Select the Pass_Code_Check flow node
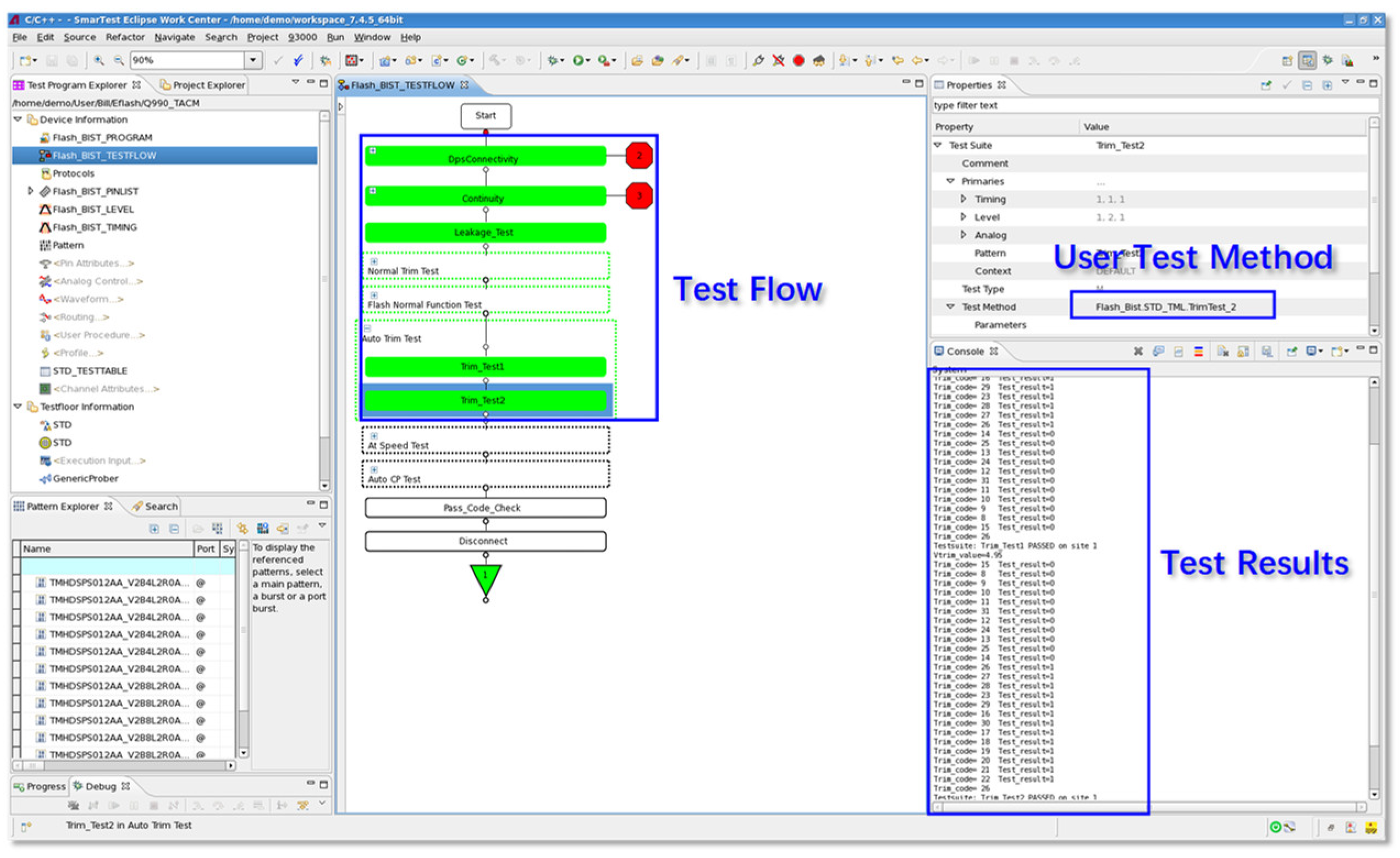 coord(485,508)
